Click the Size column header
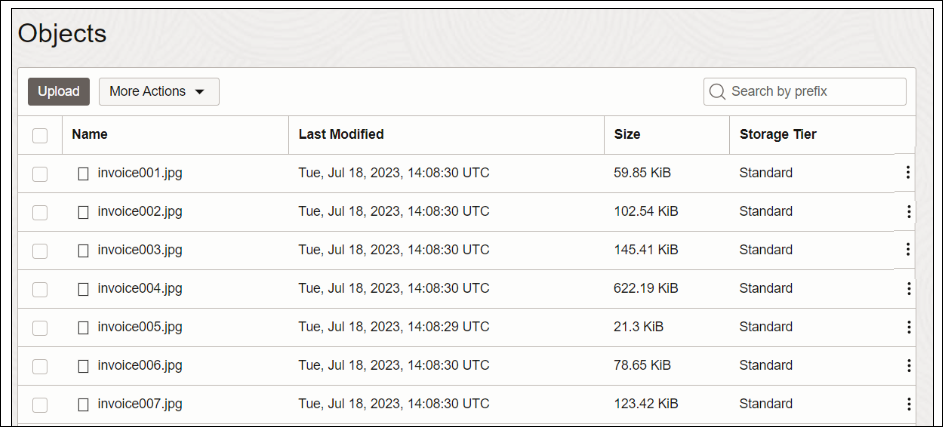This screenshot has width=943, height=427. tap(627, 134)
